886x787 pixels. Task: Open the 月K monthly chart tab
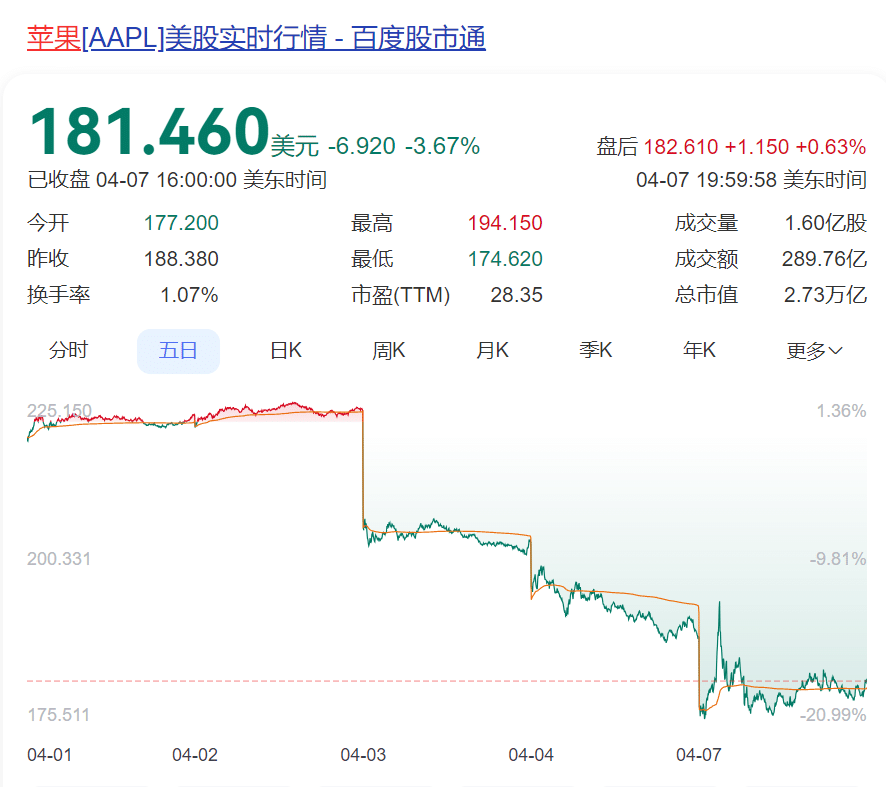(492, 350)
